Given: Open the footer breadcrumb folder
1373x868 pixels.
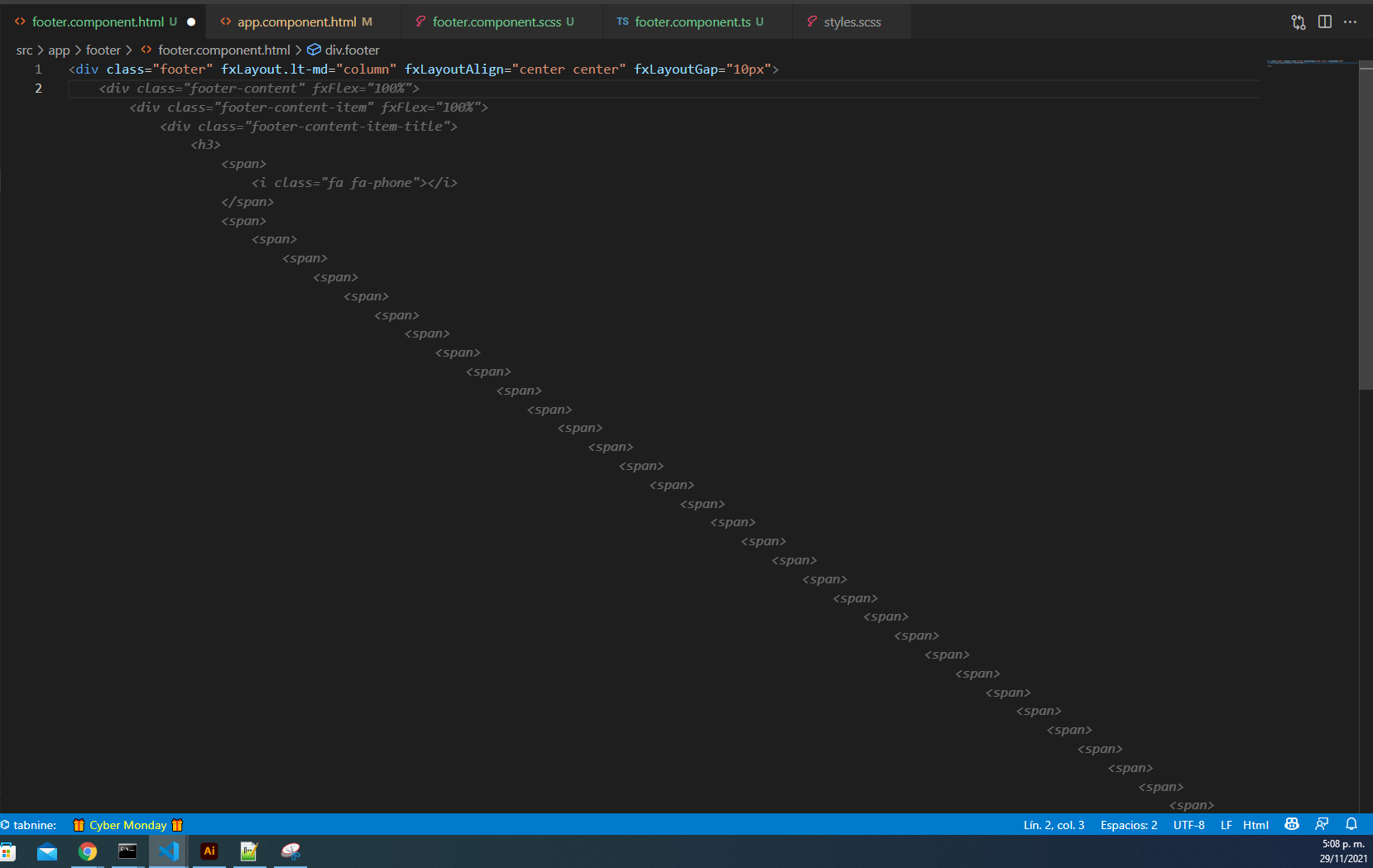Looking at the screenshot, I should (x=103, y=50).
